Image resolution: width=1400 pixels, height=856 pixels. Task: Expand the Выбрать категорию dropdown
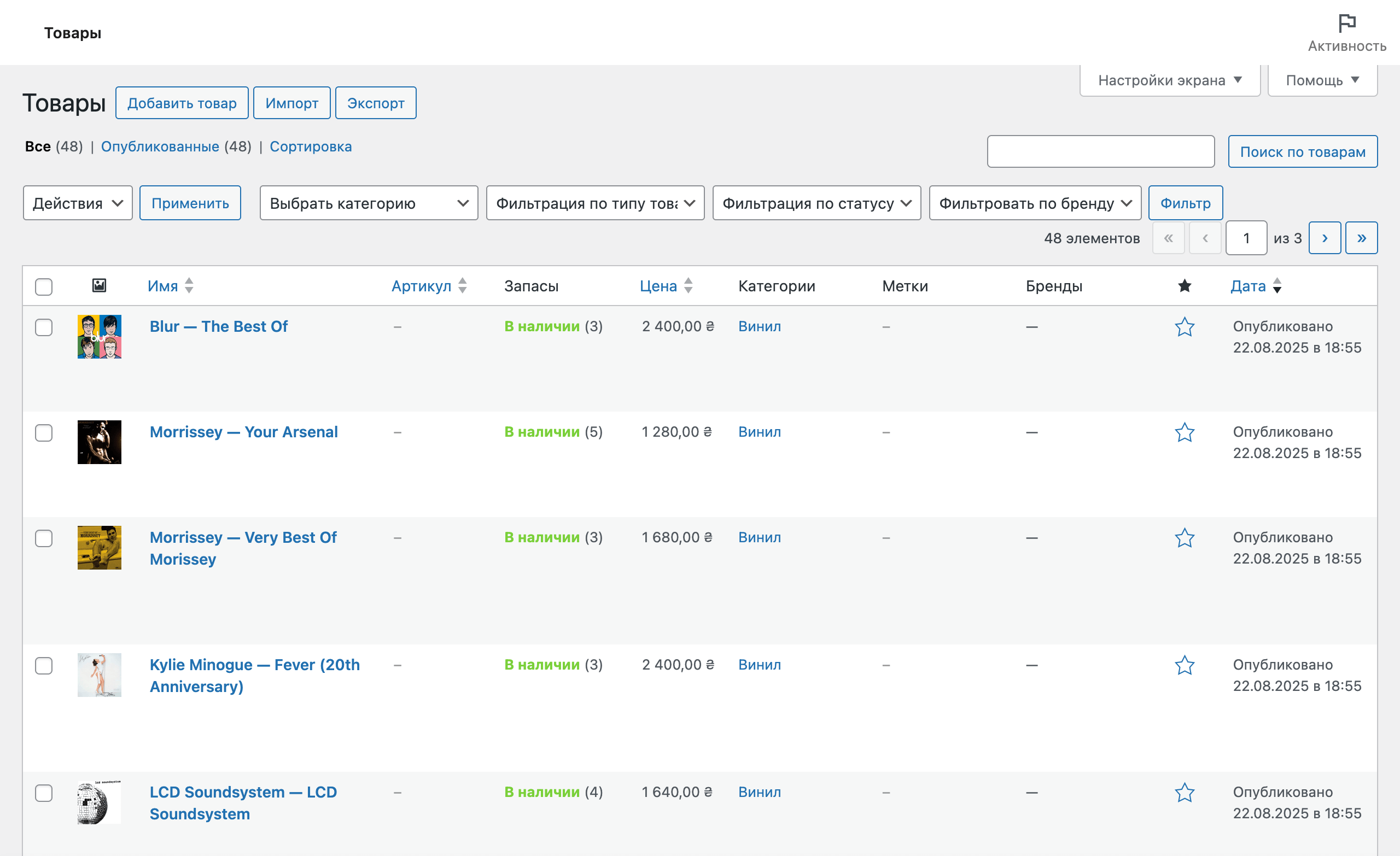point(369,203)
